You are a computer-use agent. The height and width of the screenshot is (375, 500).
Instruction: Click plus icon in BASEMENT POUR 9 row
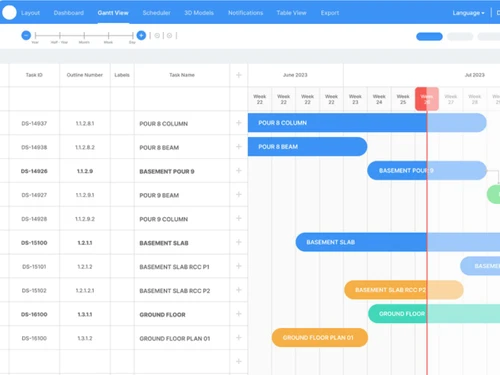[x=239, y=171]
